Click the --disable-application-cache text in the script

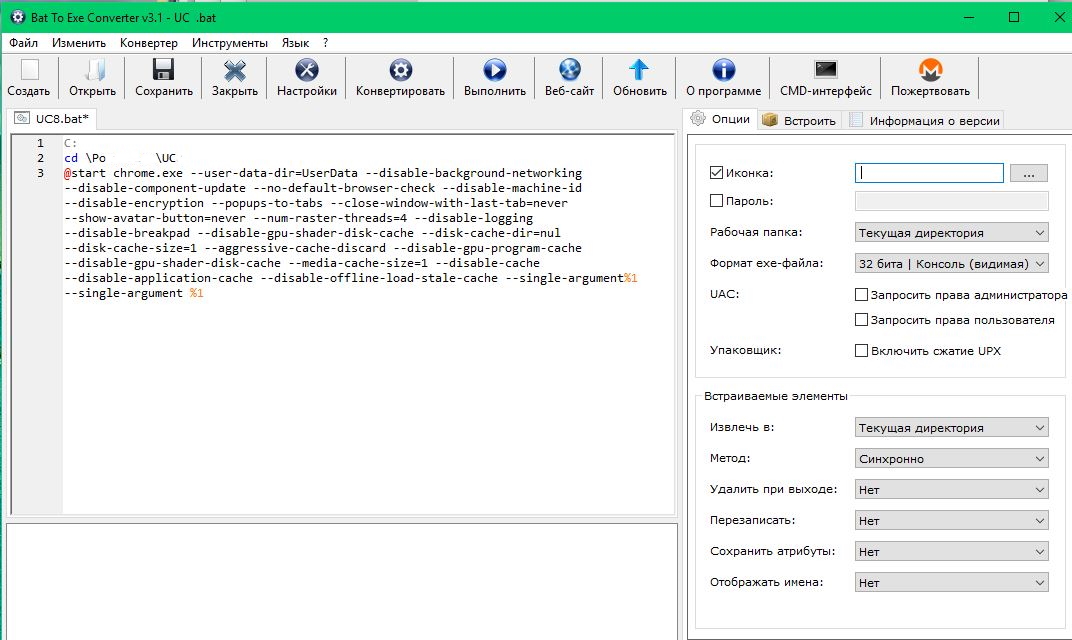[159, 278]
